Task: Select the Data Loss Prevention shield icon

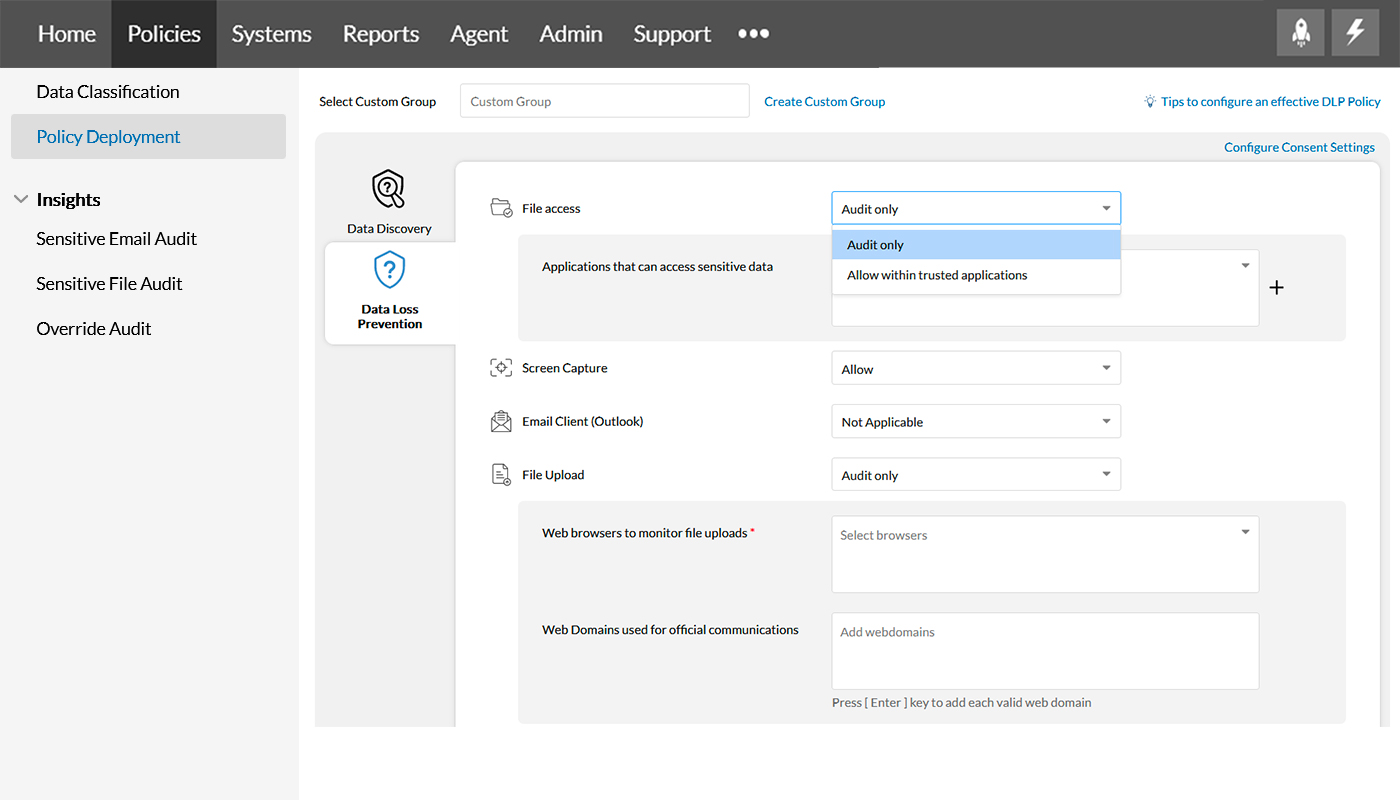Action: [389, 270]
